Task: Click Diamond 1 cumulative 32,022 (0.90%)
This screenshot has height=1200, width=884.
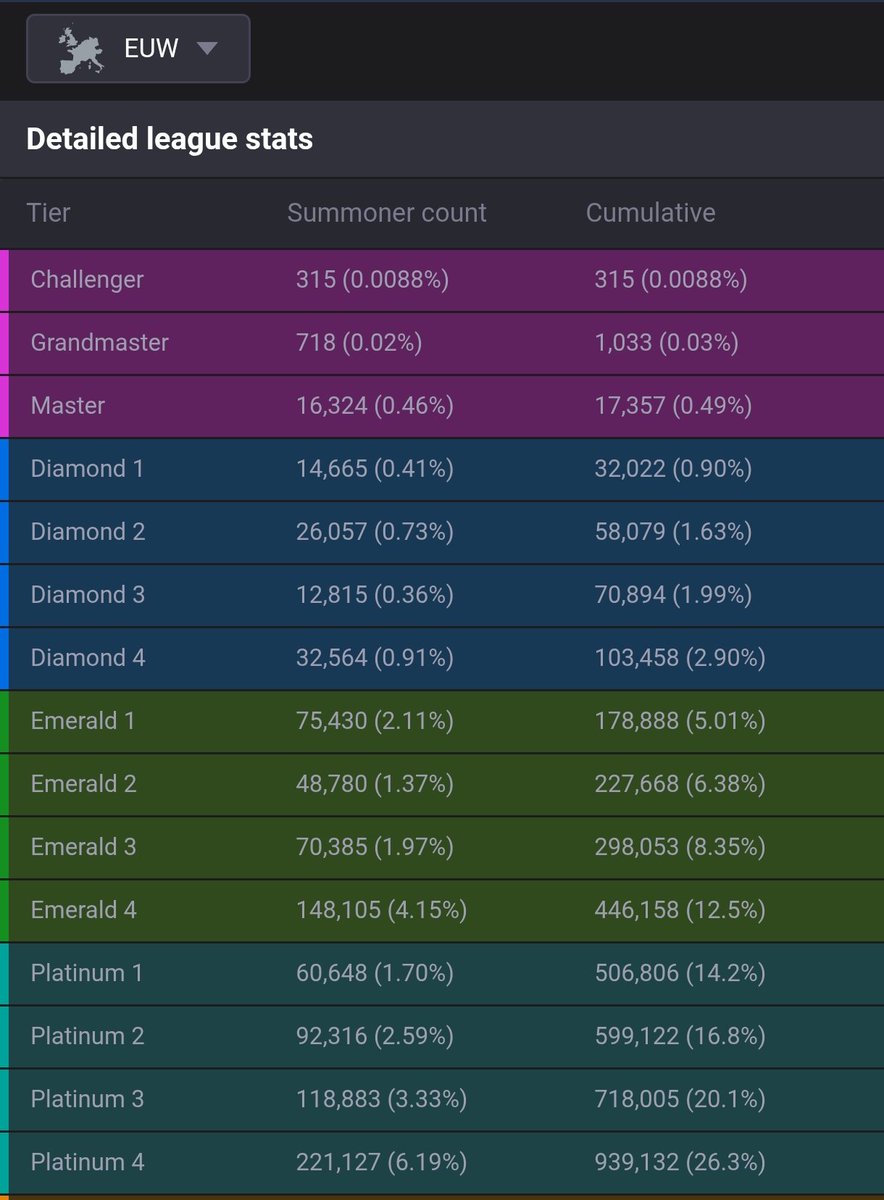Action: 673,469
